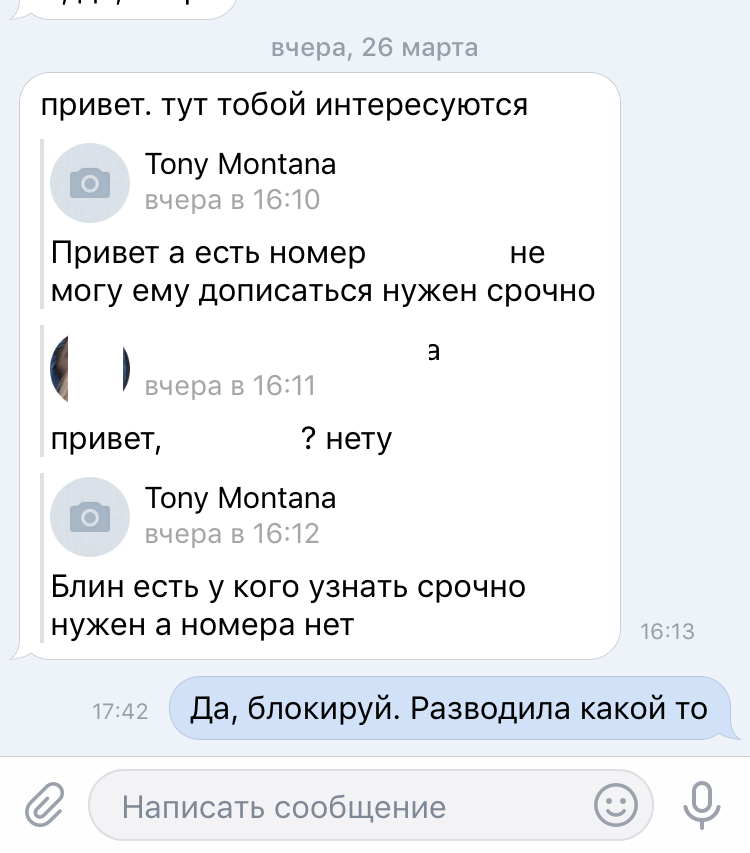The height and width of the screenshot is (853, 750).
Task: Tap the 17:42 outgoing message time
Action: [120, 712]
